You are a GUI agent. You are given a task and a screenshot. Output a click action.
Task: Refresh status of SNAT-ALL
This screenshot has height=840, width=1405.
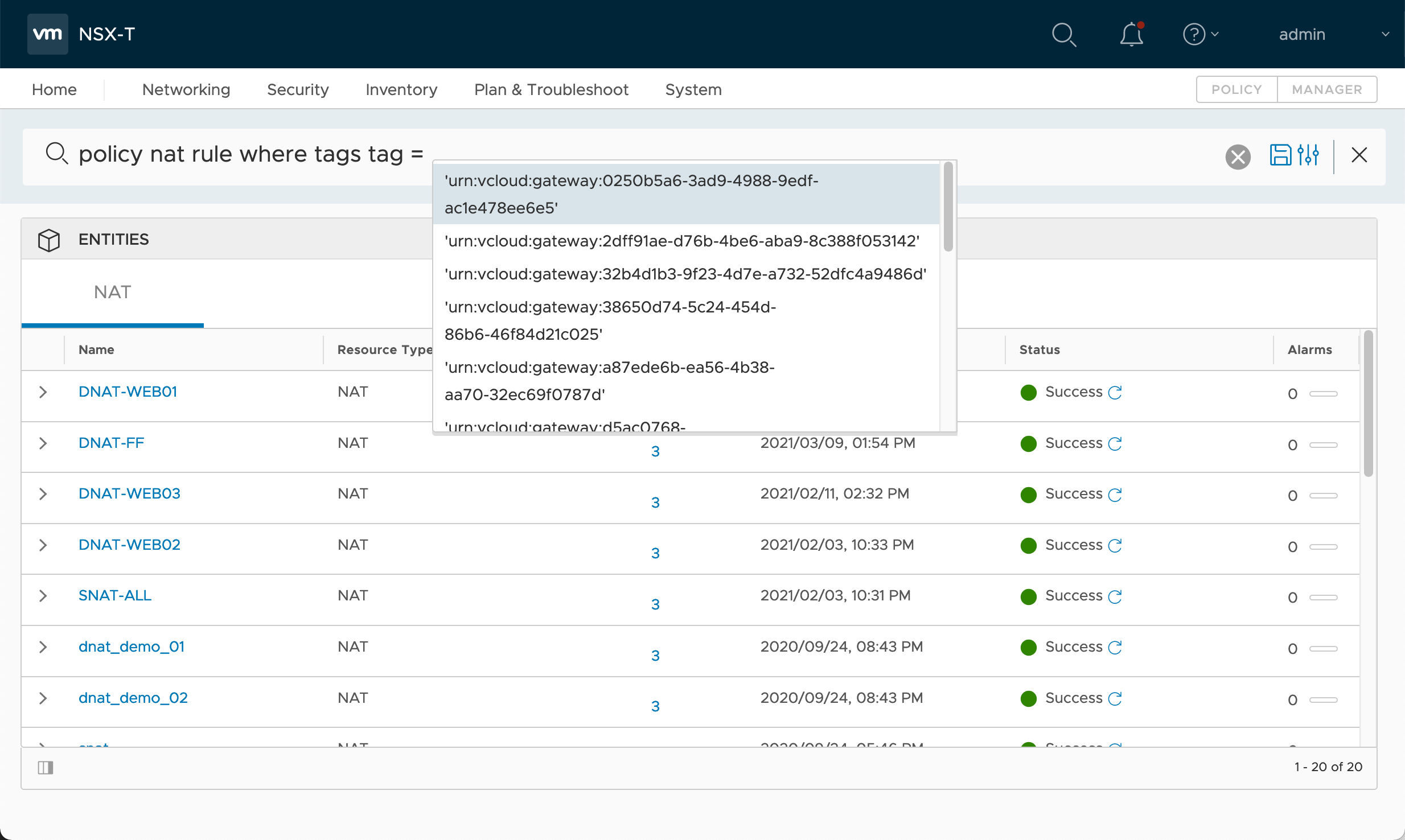[1115, 596]
